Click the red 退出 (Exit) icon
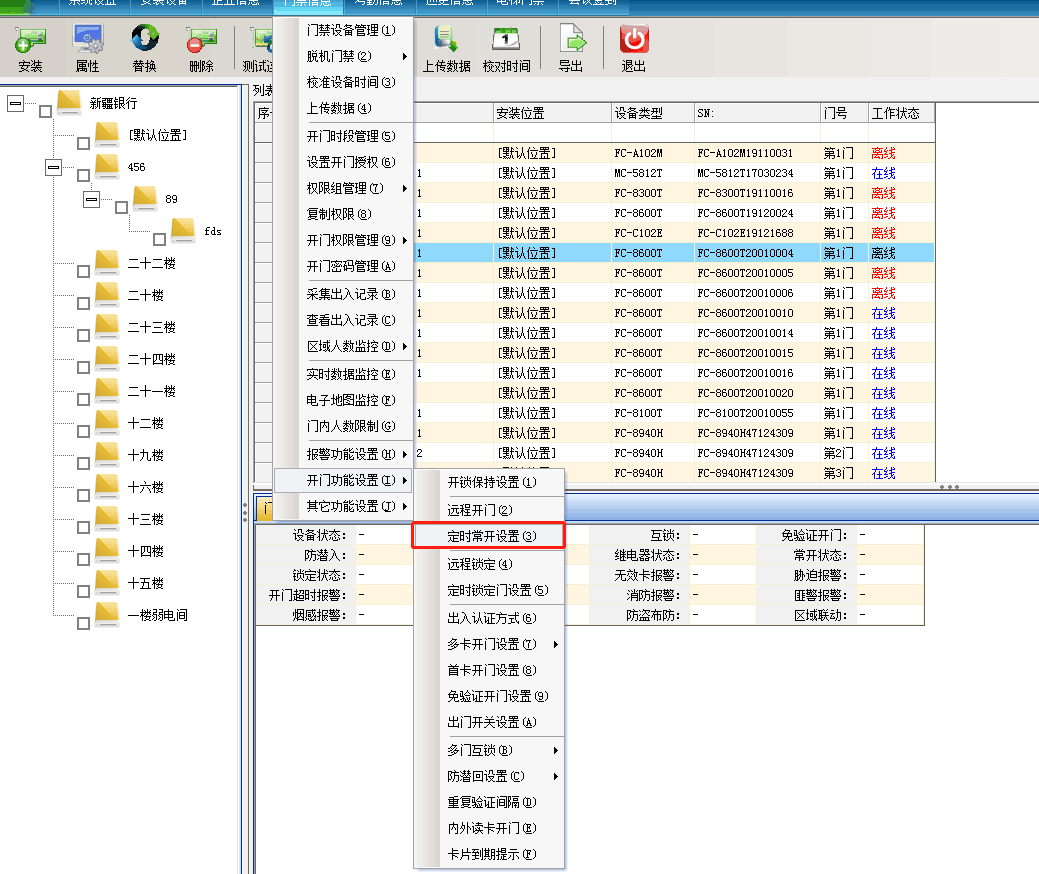Image resolution: width=1039 pixels, height=874 pixels. coord(632,47)
